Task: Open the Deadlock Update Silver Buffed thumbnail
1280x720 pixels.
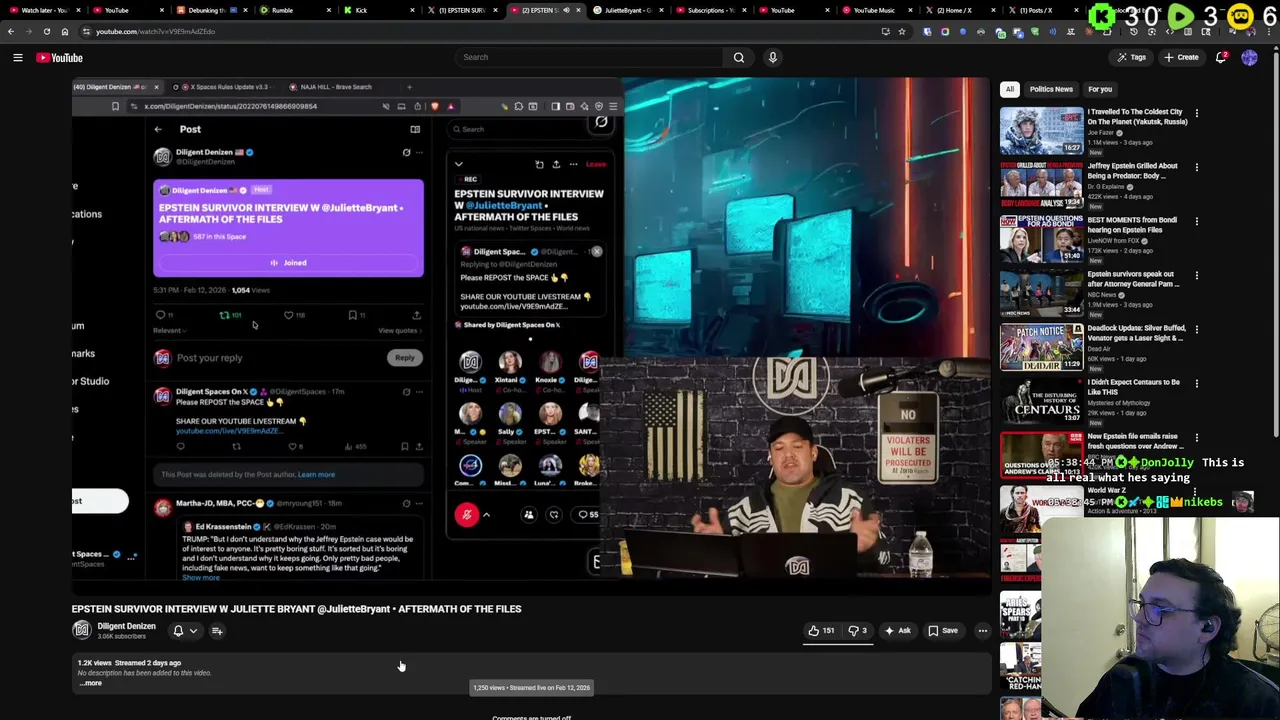Action: point(1041,346)
